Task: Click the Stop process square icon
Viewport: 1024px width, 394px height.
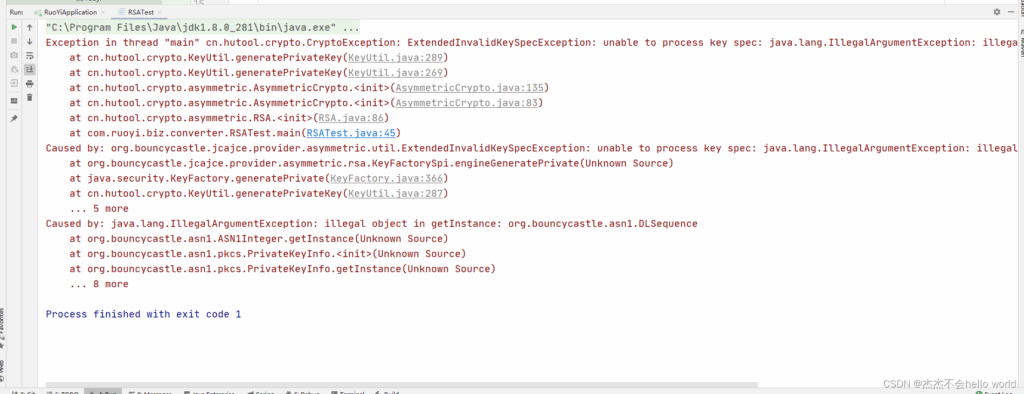Action: [14, 41]
